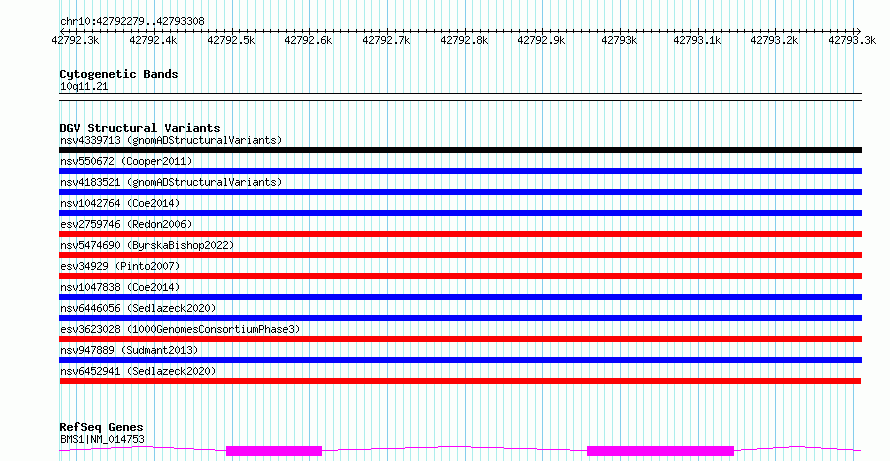The height and width of the screenshot is (461, 890).
Task: Click the esv3623028 (1000GenomesConsortiumPhase3) label
Action: [x=180, y=329]
